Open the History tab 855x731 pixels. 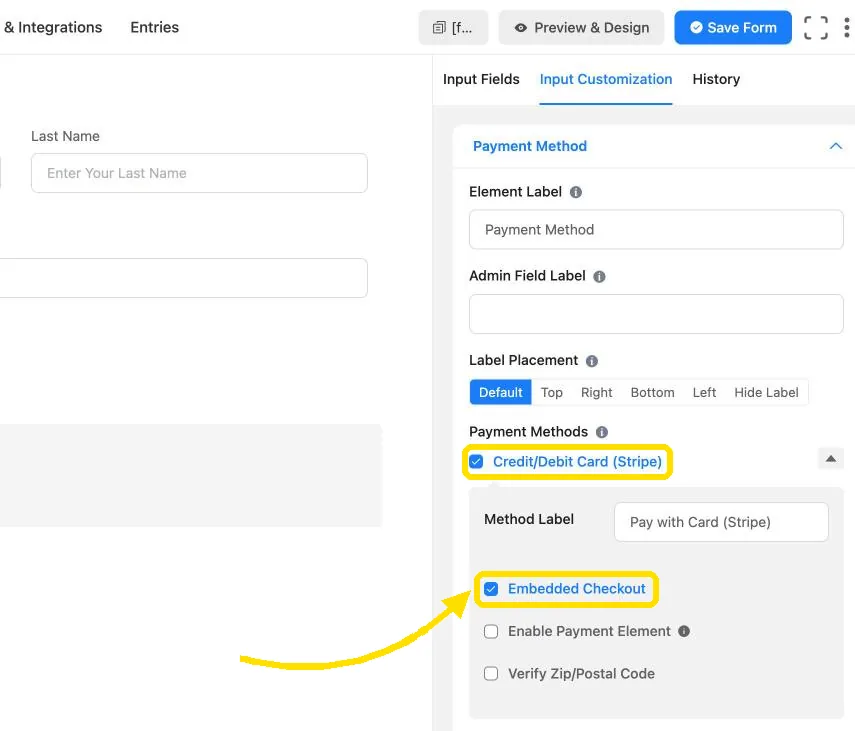click(716, 80)
